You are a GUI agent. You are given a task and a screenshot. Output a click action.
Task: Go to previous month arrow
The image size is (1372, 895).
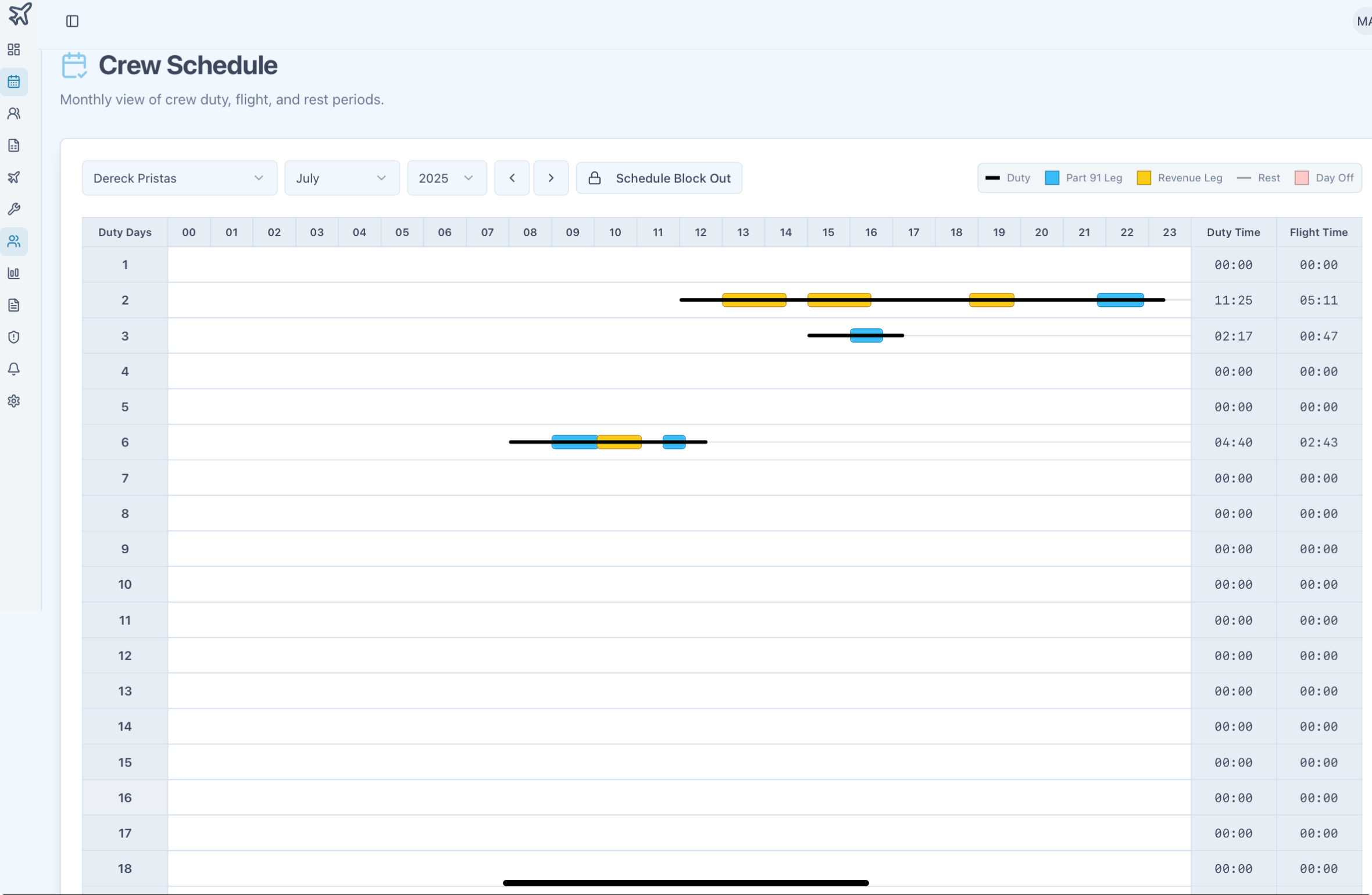(512, 178)
